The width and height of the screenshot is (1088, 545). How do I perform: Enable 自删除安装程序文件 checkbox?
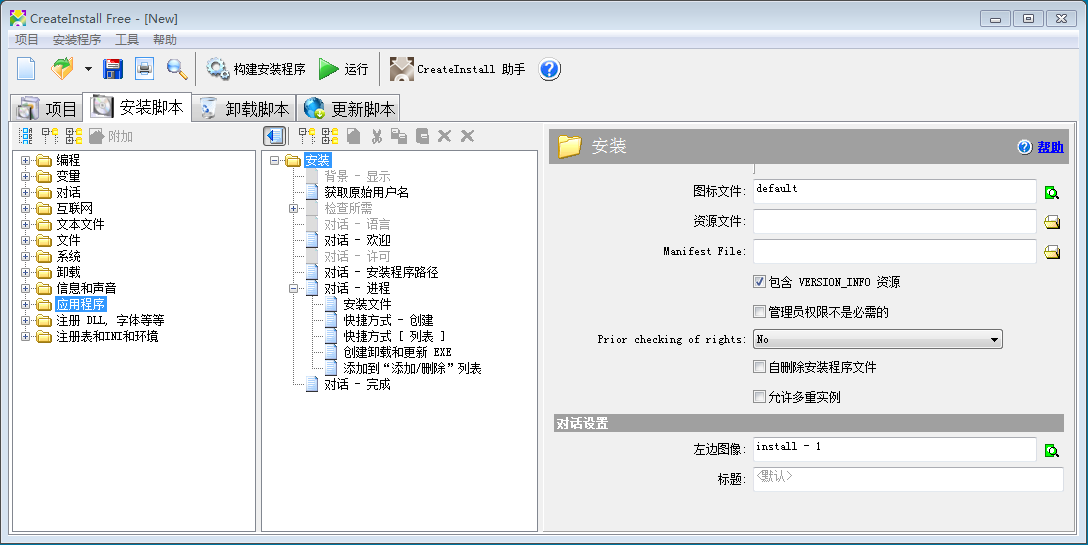click(759, 367)
